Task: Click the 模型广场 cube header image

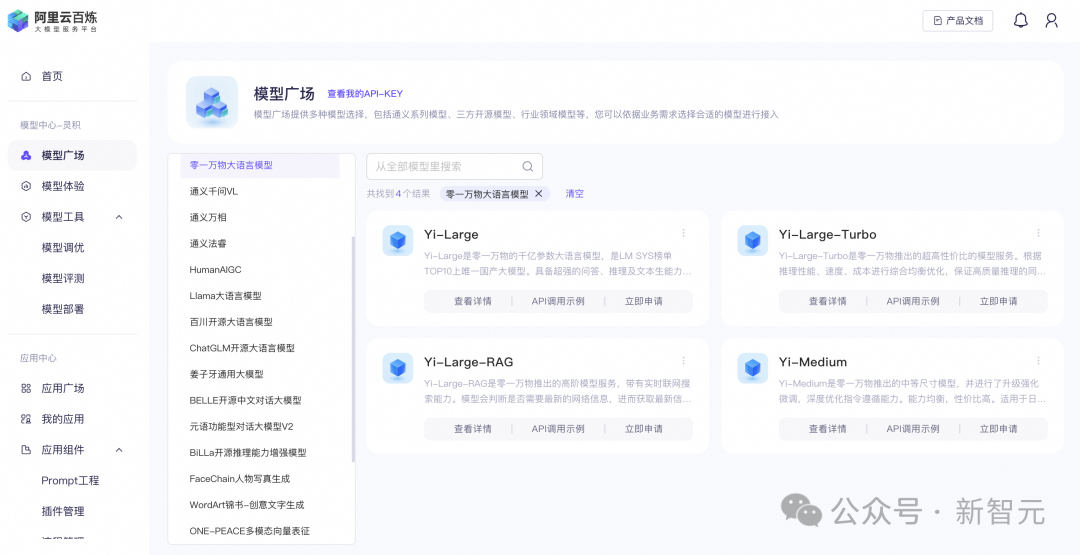Action: (211, 102)
